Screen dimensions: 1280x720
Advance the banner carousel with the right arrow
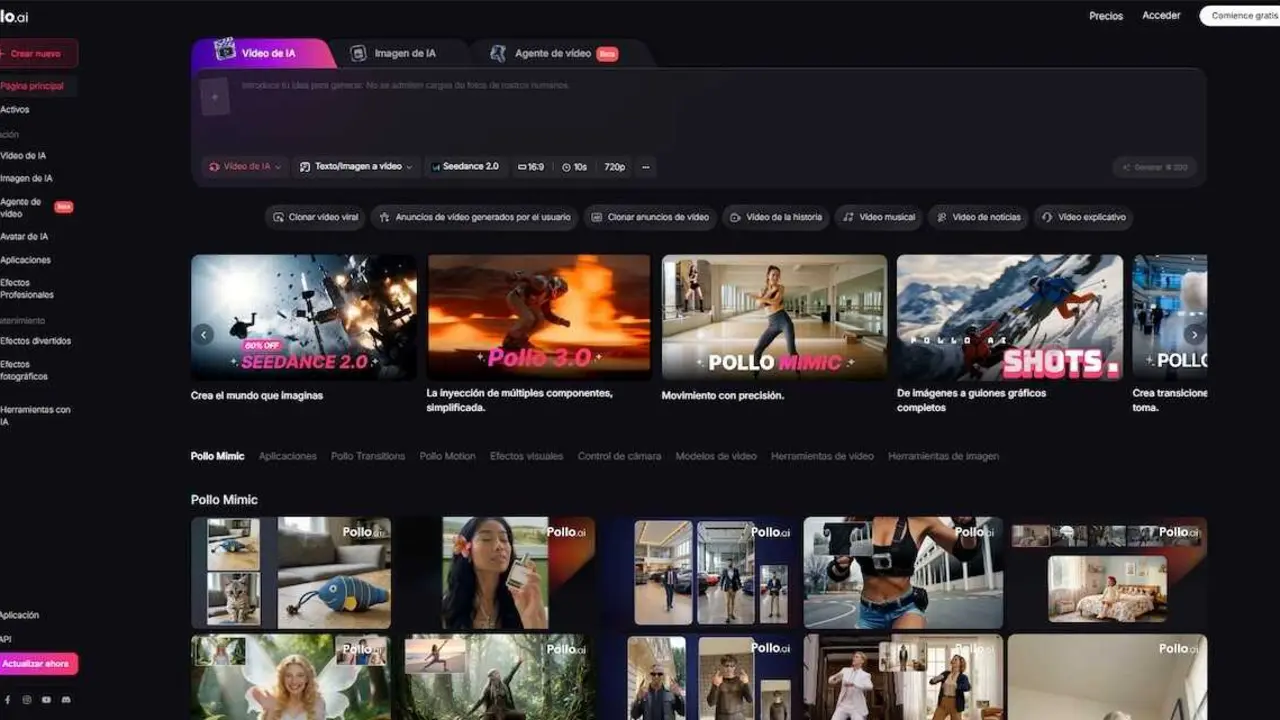coord(1194,334)
